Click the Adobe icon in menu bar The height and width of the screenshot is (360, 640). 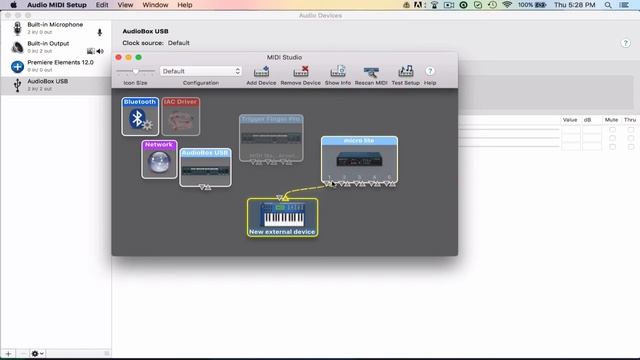419,5
